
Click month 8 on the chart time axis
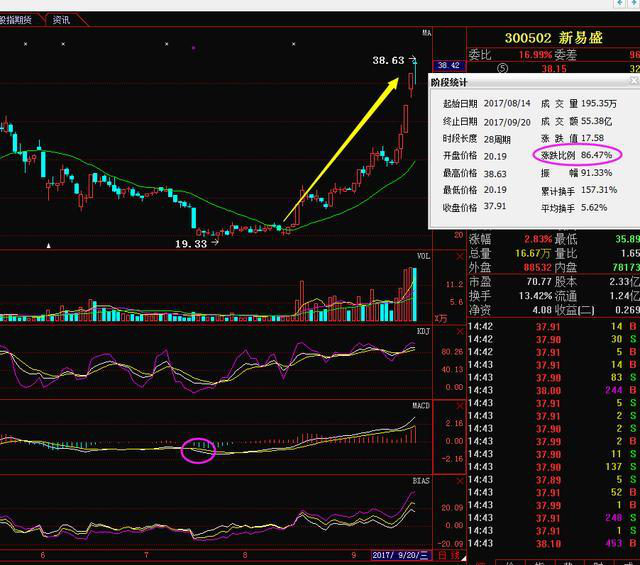(245, 555)
